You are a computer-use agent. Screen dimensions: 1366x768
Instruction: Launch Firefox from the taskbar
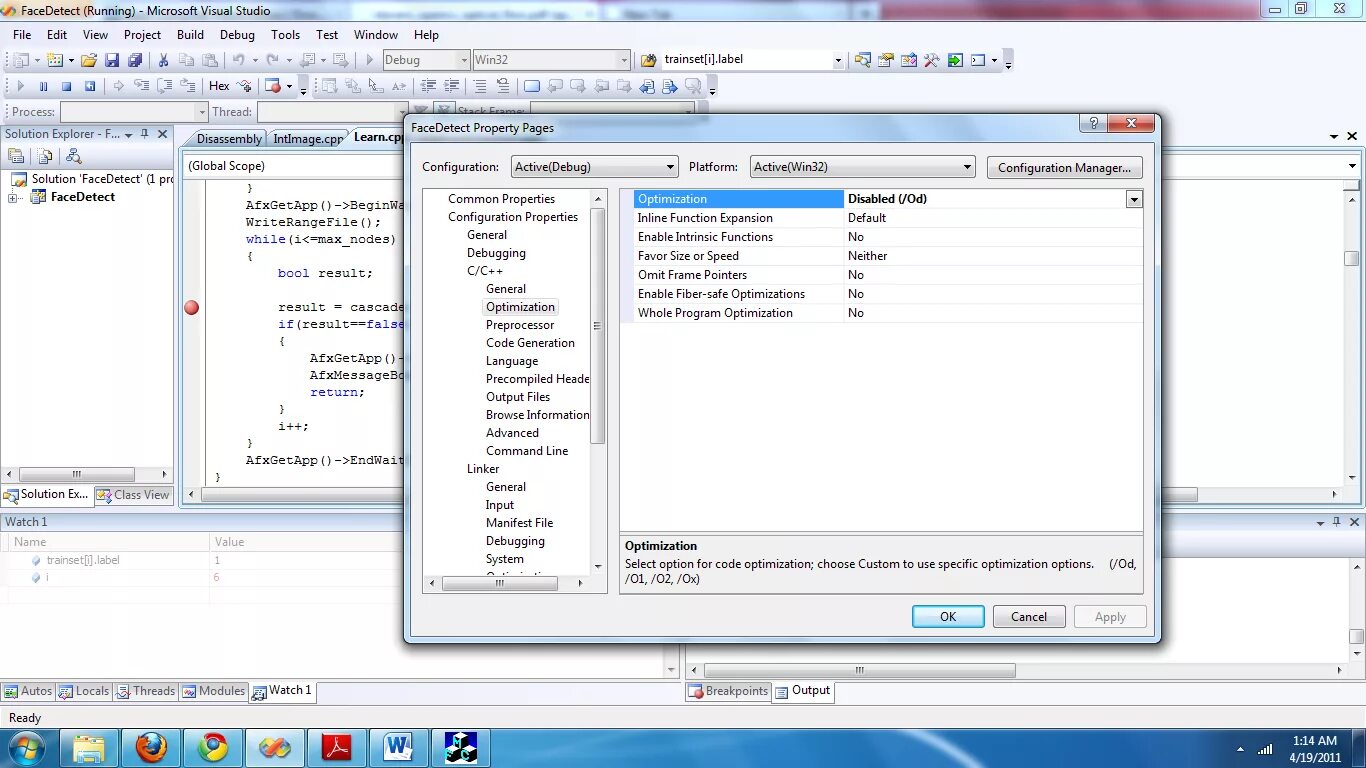click(x=151, y=747)
